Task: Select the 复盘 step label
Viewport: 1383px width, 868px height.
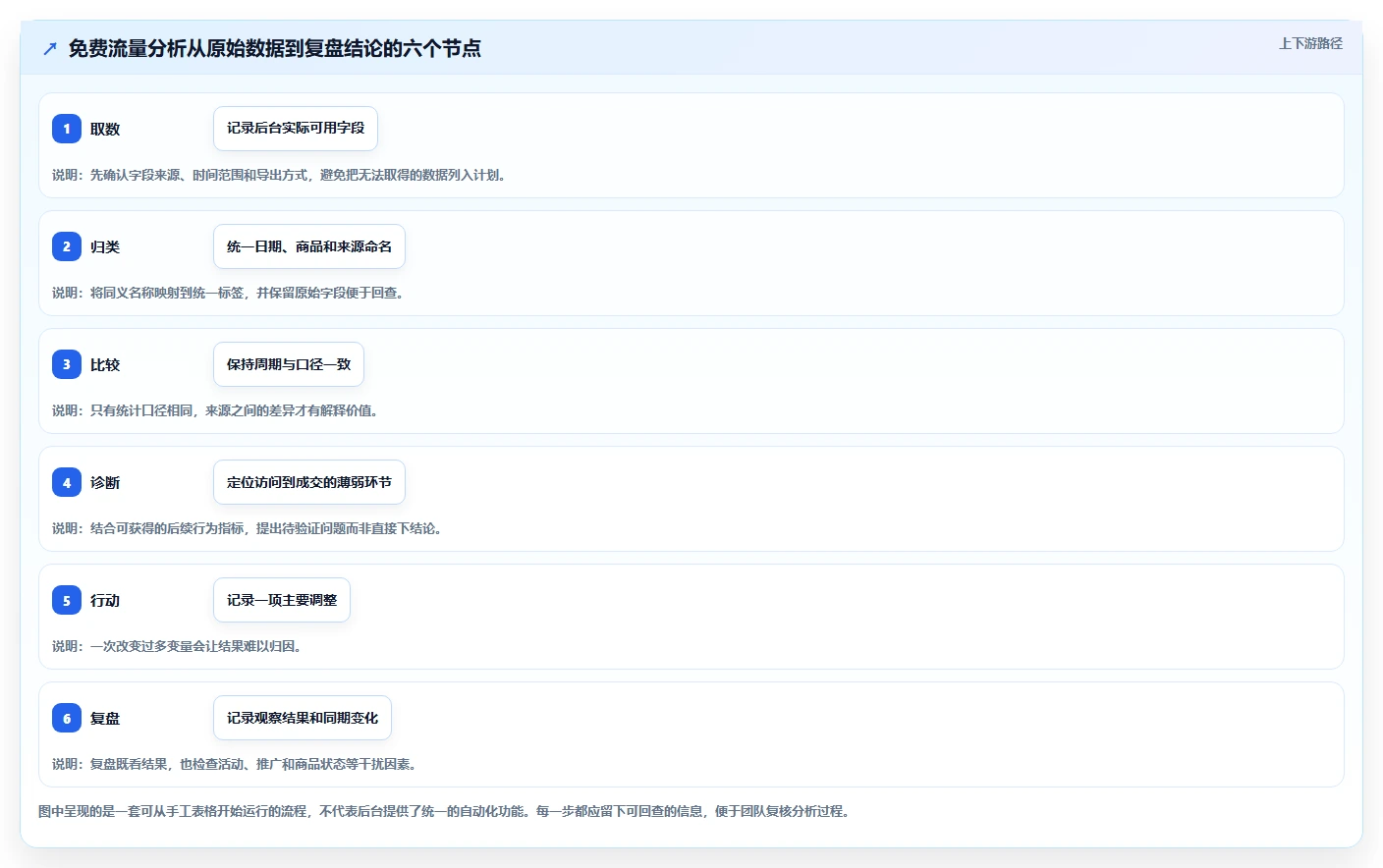Action: click(105, 718)
